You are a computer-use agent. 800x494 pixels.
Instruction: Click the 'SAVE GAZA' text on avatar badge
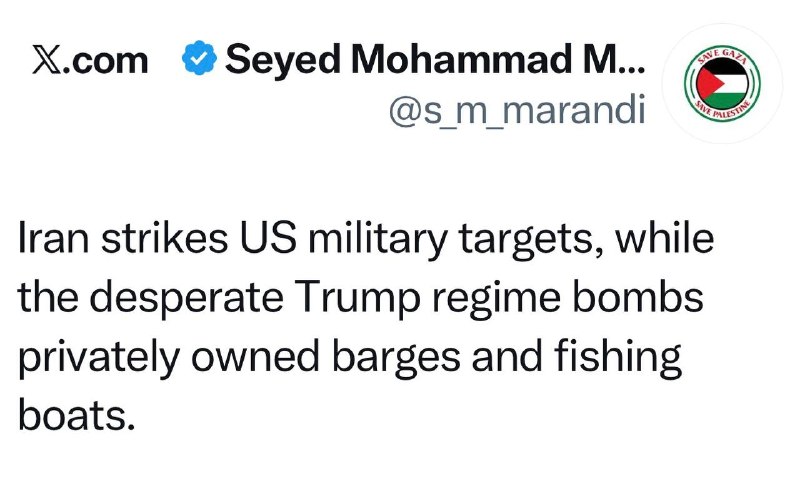coord(723,57)
